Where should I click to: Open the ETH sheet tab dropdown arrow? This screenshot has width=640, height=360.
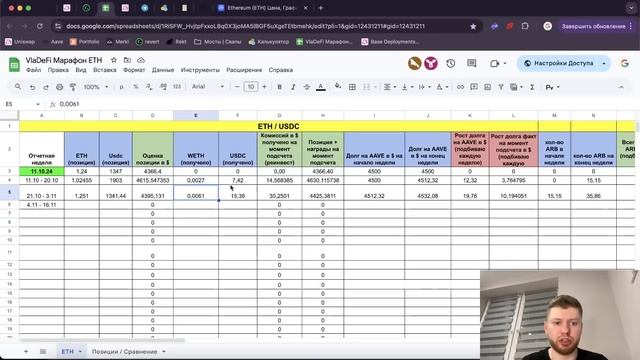coord(80,351)
